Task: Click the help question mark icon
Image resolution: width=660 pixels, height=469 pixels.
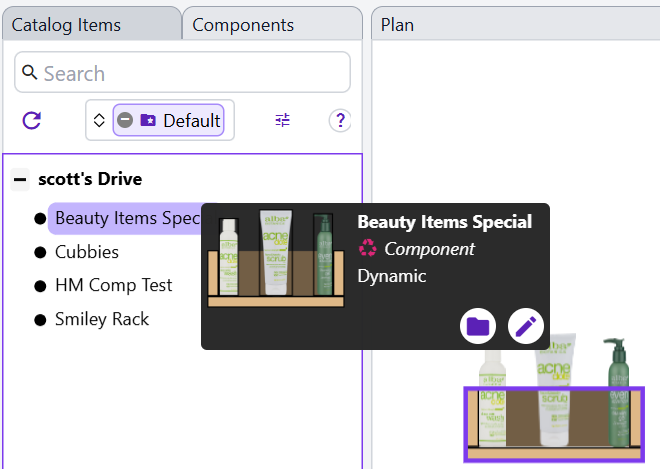Action: point(340,121)
